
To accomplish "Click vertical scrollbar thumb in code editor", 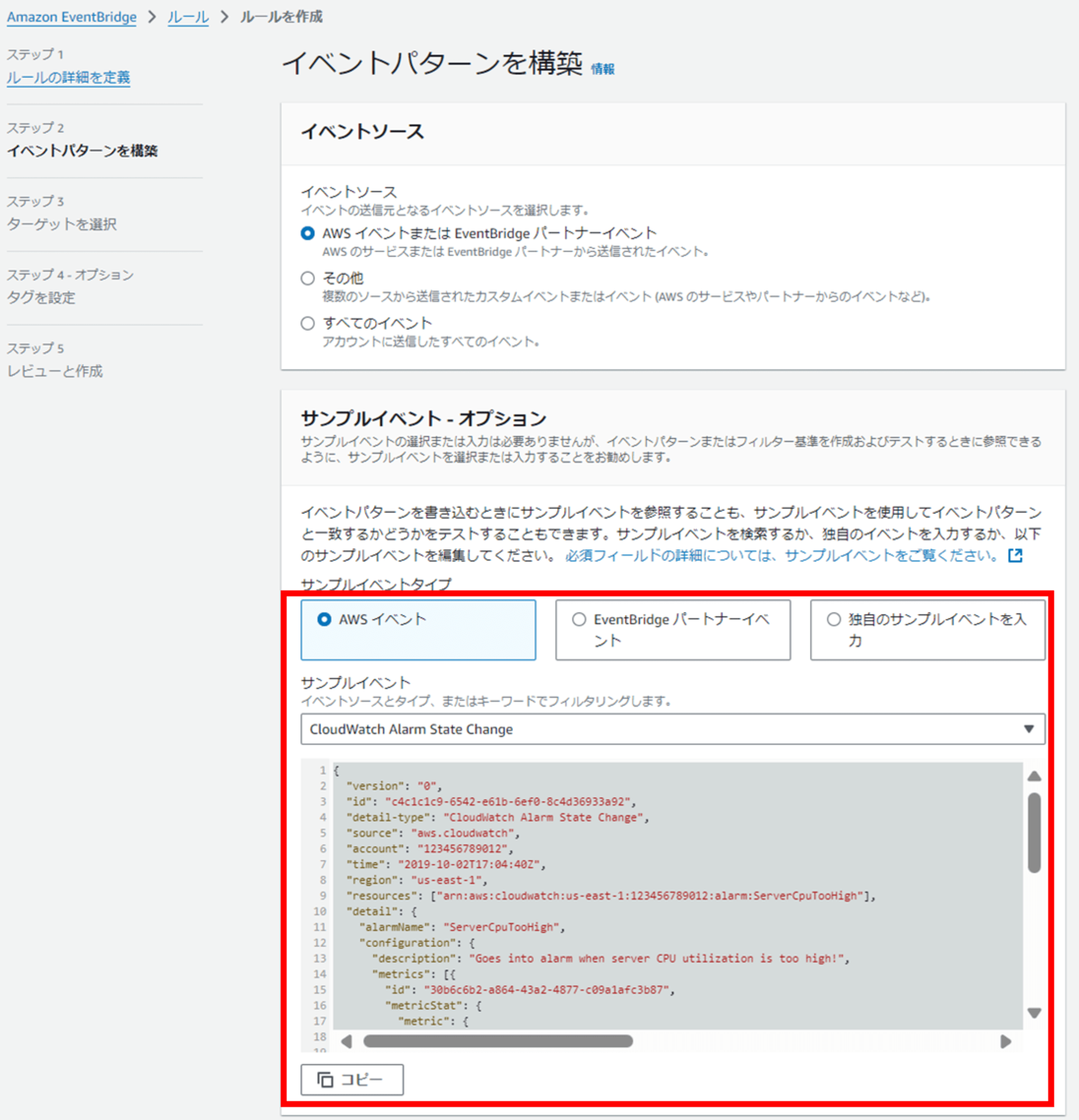I will (1034, 833).
